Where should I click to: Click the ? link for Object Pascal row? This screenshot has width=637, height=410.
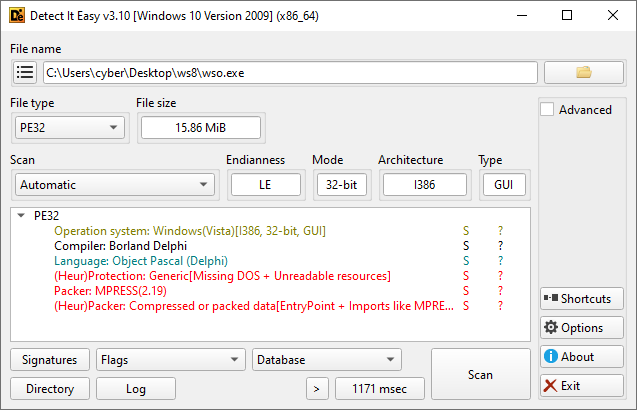coord(501,261)
